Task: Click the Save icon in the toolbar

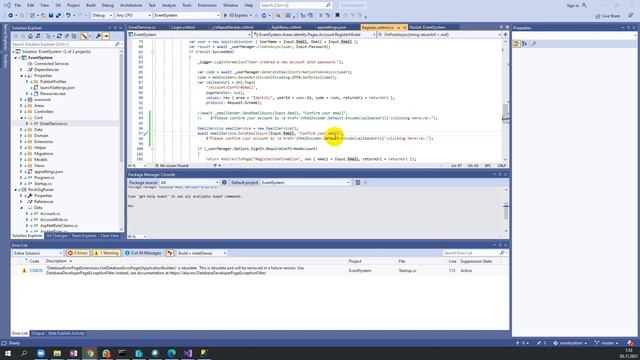Action: [51, 16]
